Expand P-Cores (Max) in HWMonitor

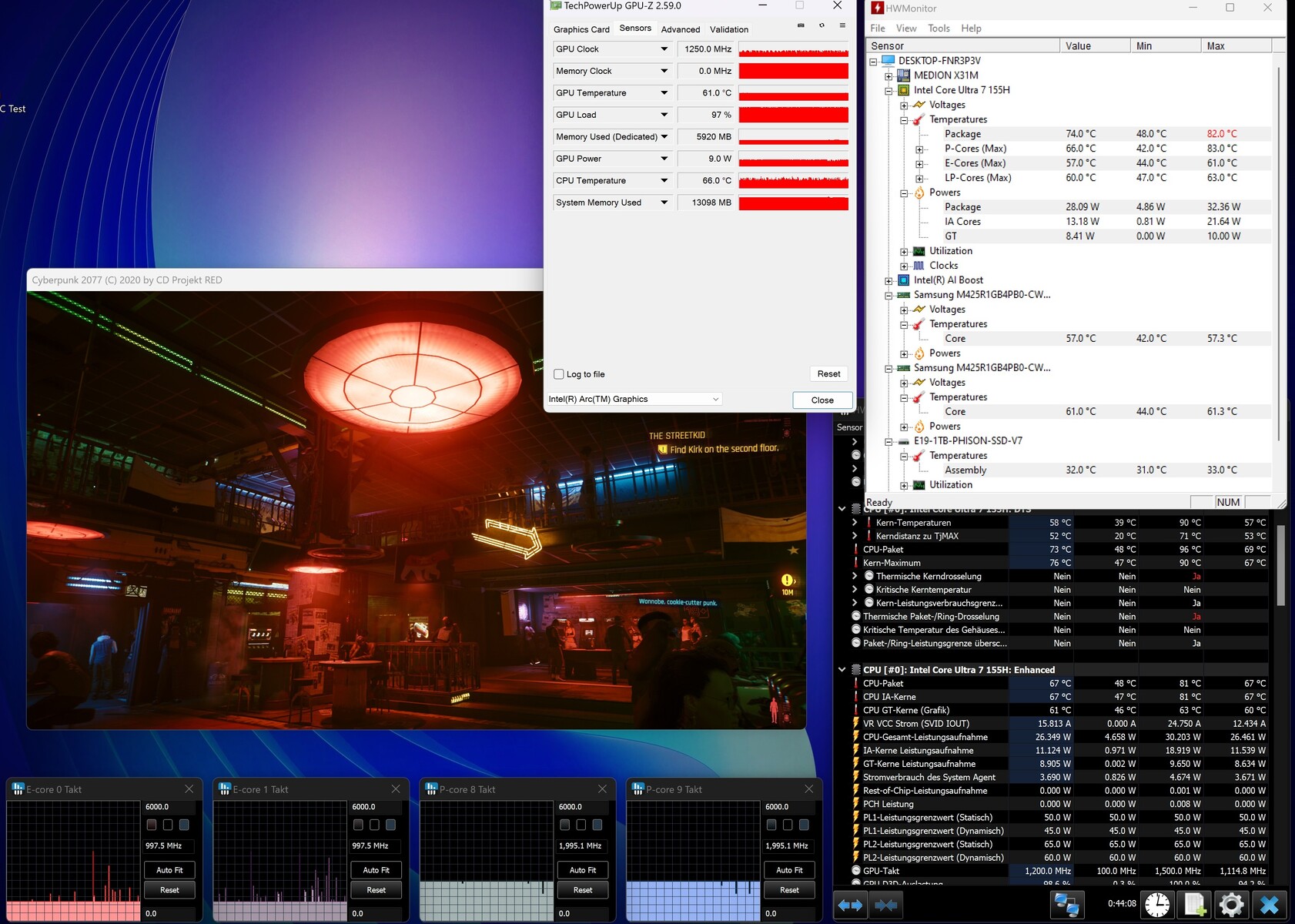point(919,149)
